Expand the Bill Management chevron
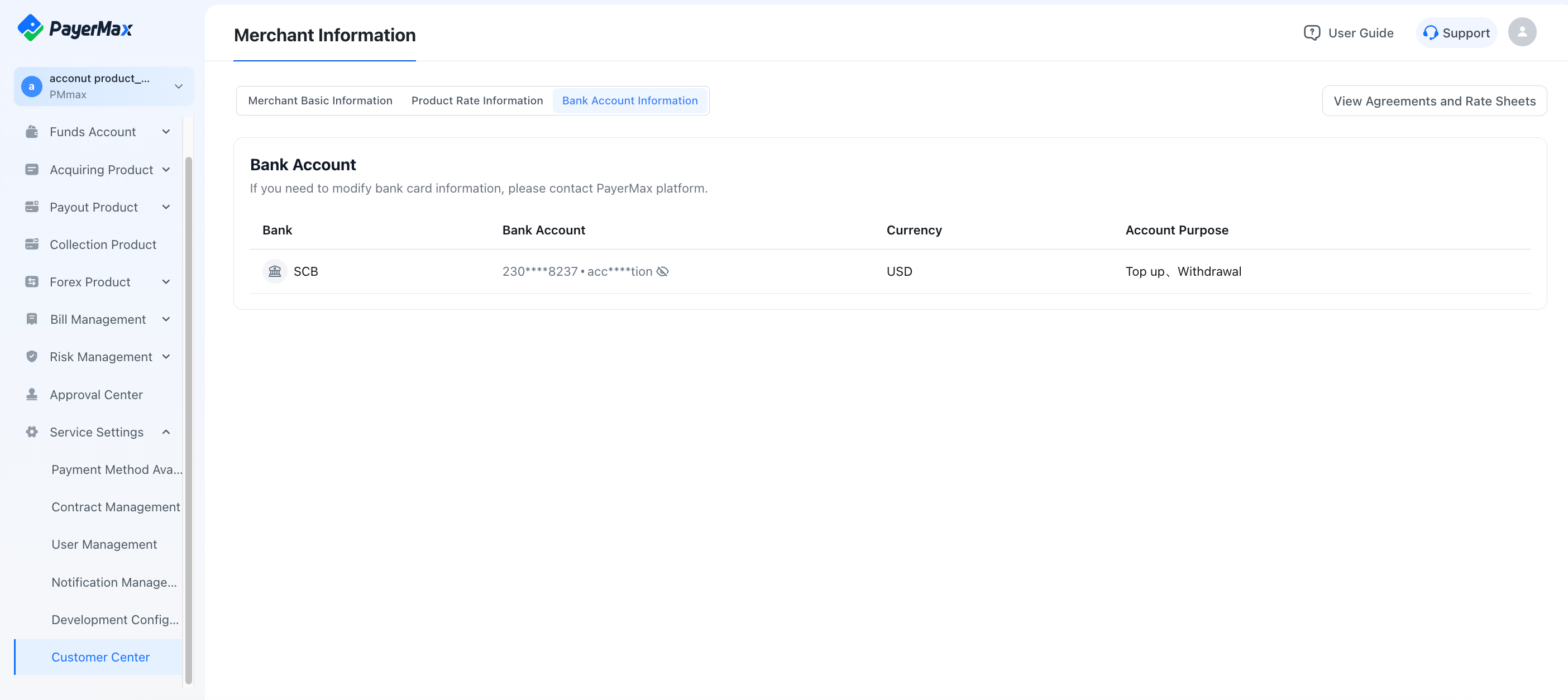This screenshot has width=1568, height=700. (166, 319)
